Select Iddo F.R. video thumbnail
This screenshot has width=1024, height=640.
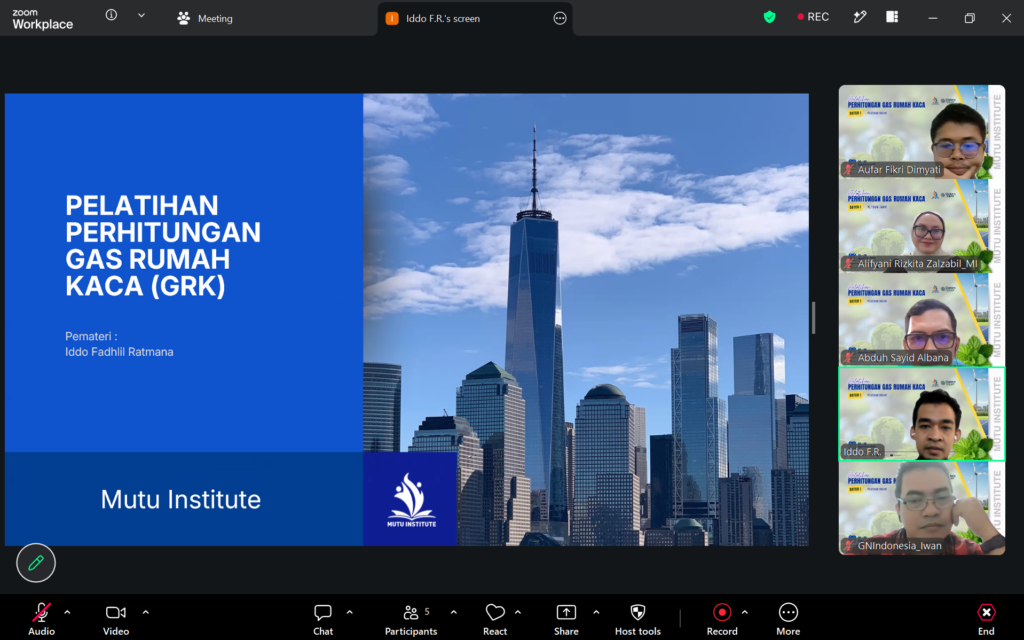pyautogui.click(x=921, y=414)
